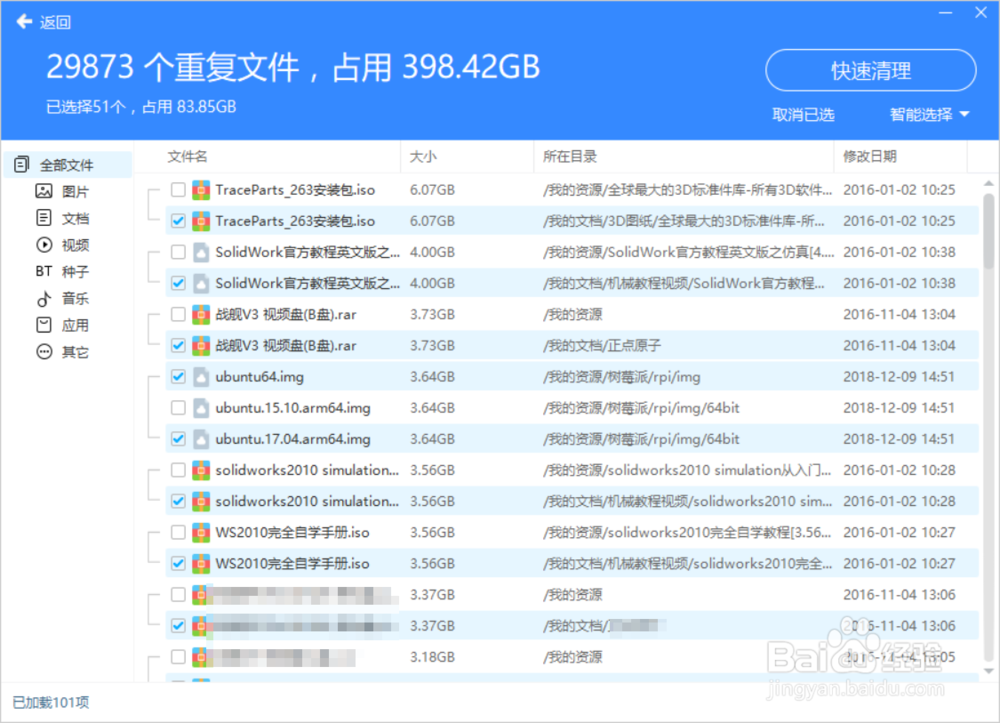Click file icon of ubuntu64.img
The height and width of the screenshot is (723, 1000).
(x=201, y=377)
